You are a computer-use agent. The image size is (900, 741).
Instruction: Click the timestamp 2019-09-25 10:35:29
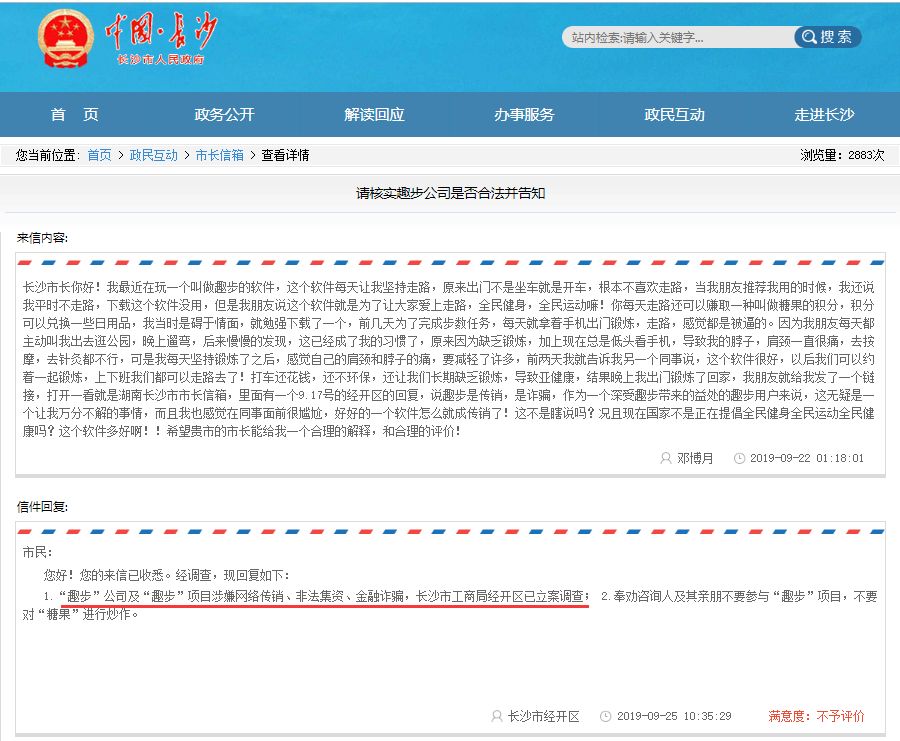674,716
